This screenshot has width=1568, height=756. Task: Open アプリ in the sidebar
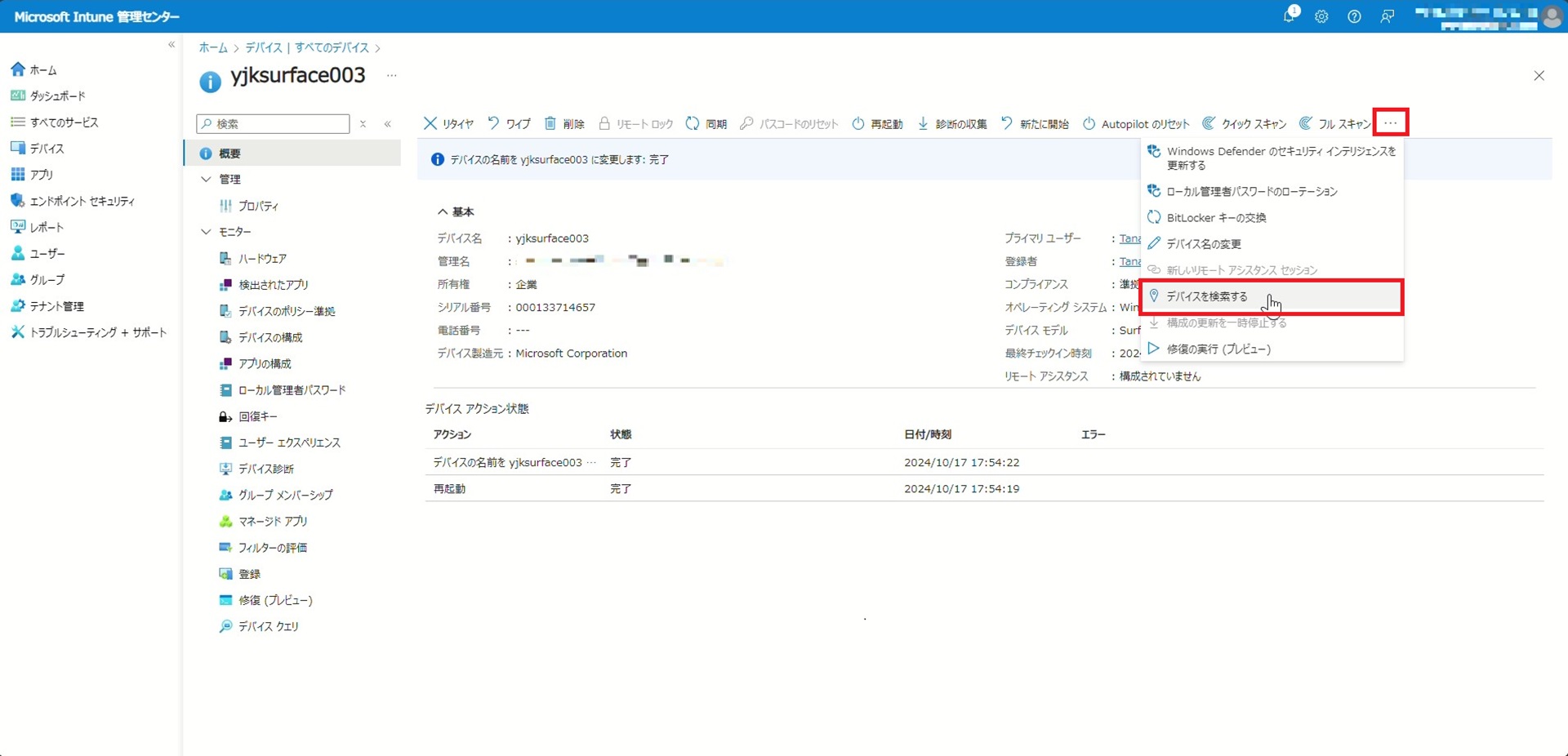31,175
